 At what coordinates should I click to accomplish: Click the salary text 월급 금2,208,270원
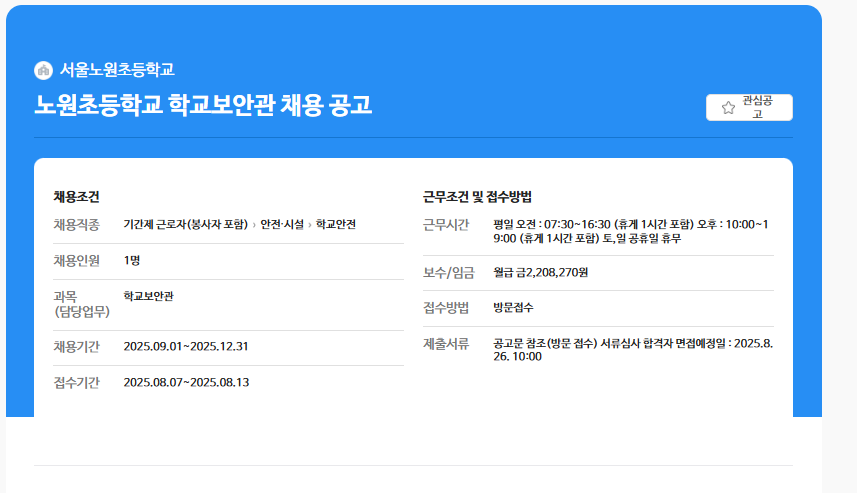540,272
